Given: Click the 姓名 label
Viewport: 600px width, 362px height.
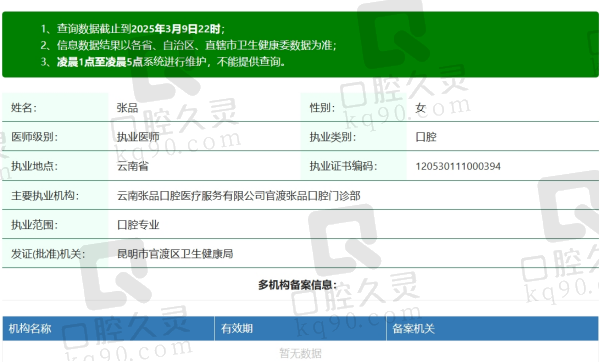Looking at the screenshot, I should (24, 108).
